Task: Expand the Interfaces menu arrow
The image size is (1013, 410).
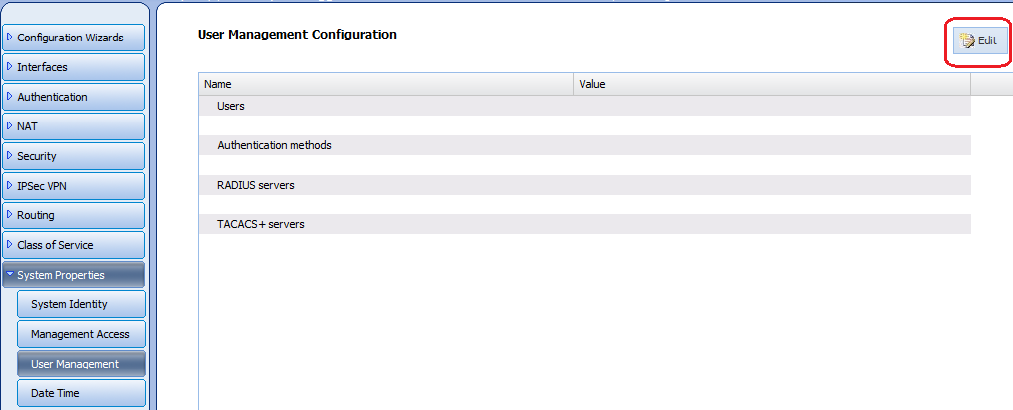Action: click(10, 67)
